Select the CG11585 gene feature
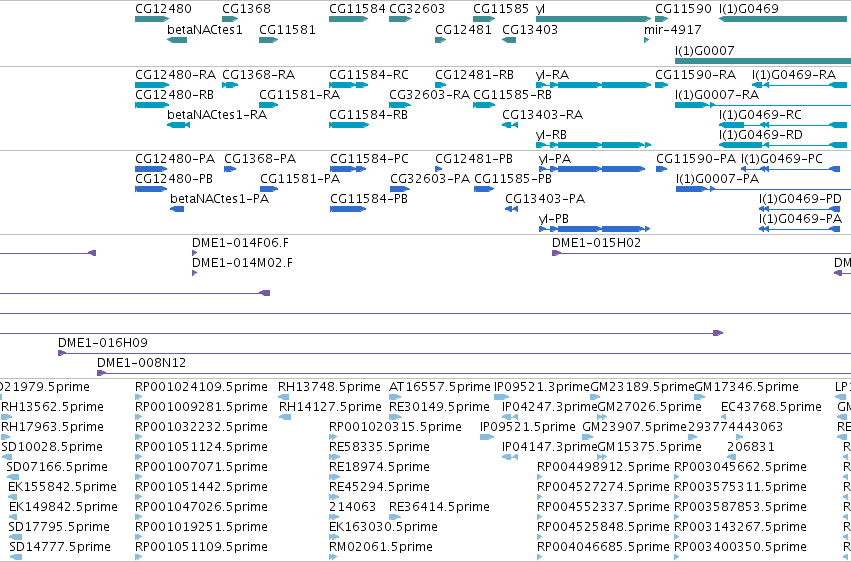The image size is (851, 562). (484, 19)
